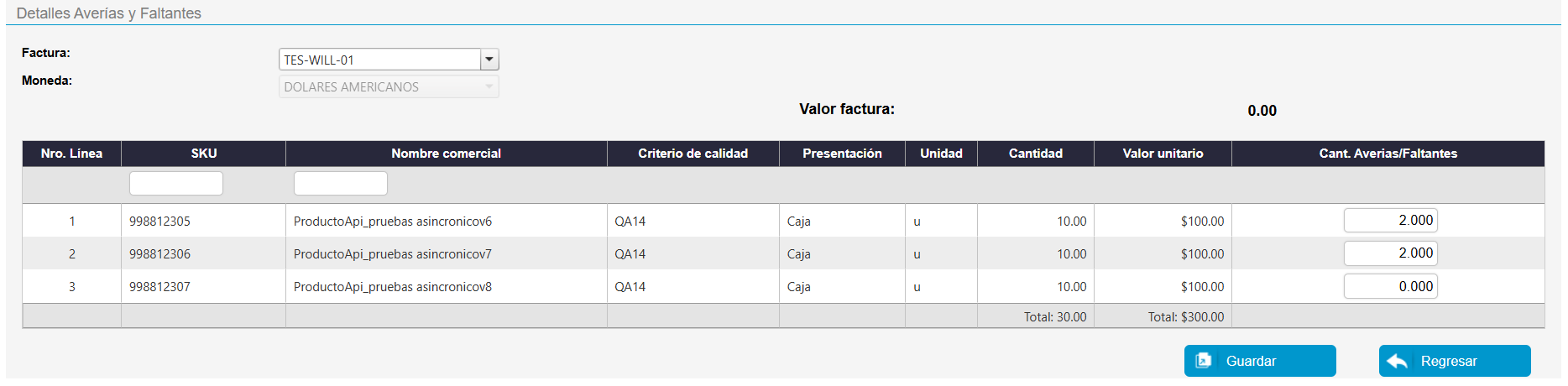Open the Factura dropdown arrow
1568x386 pixels.
489,60
